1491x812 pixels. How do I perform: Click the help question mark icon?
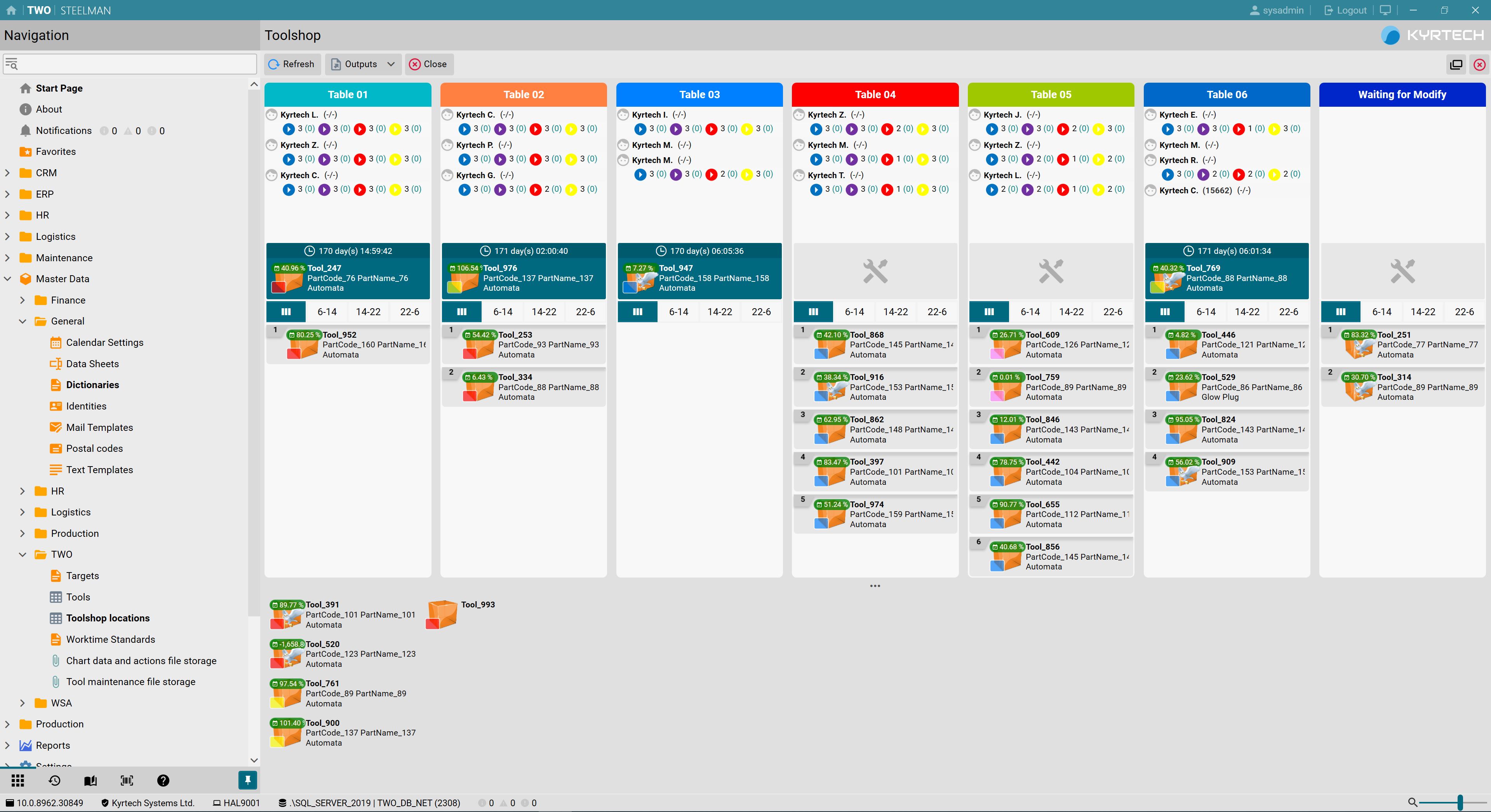pyautogui.click(x=163, y=781)
